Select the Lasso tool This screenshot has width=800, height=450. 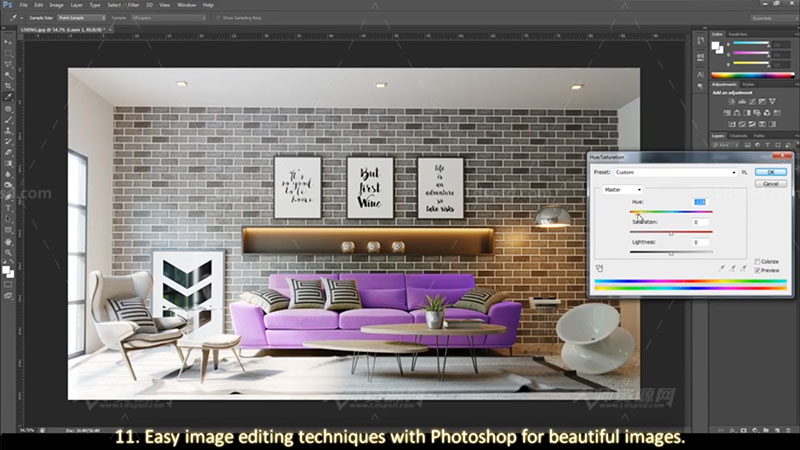[8, 64]
